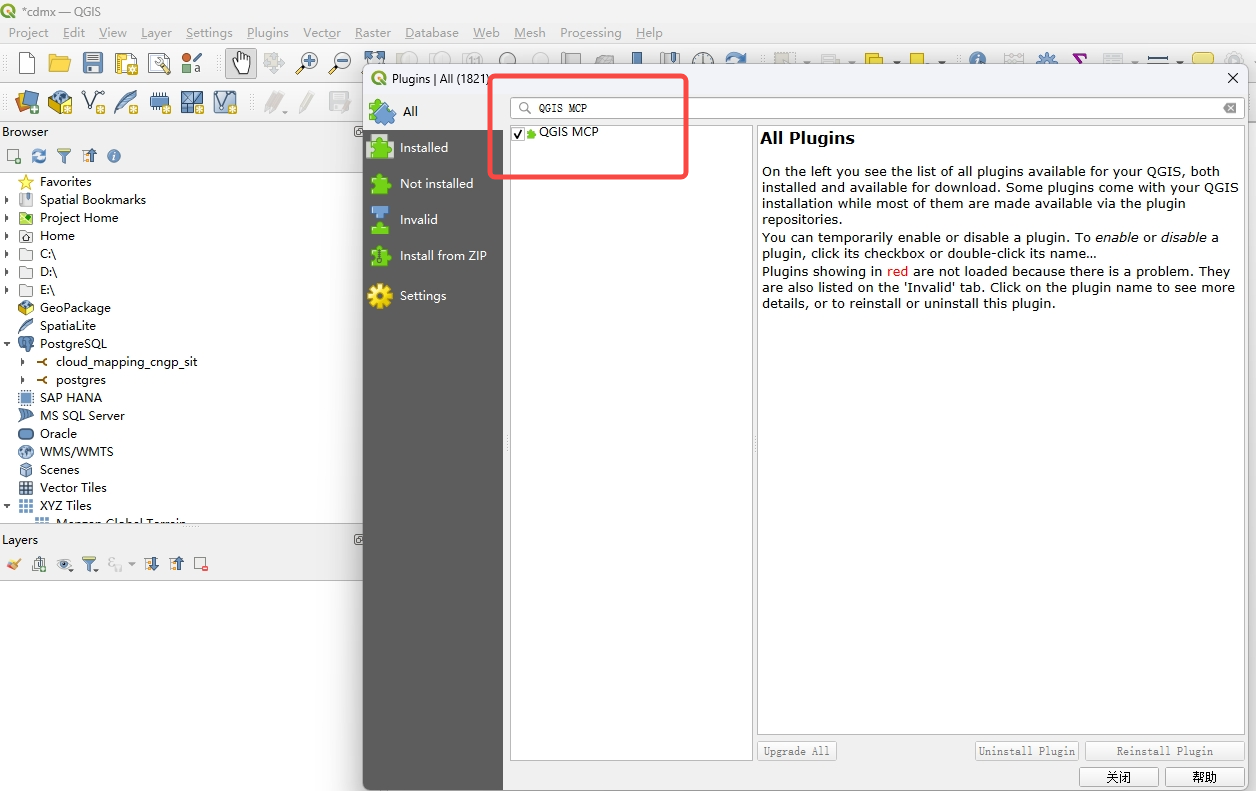The image size is (1256, 791).
Task: Clear the plugin search field
Action: pos(1230,108)
